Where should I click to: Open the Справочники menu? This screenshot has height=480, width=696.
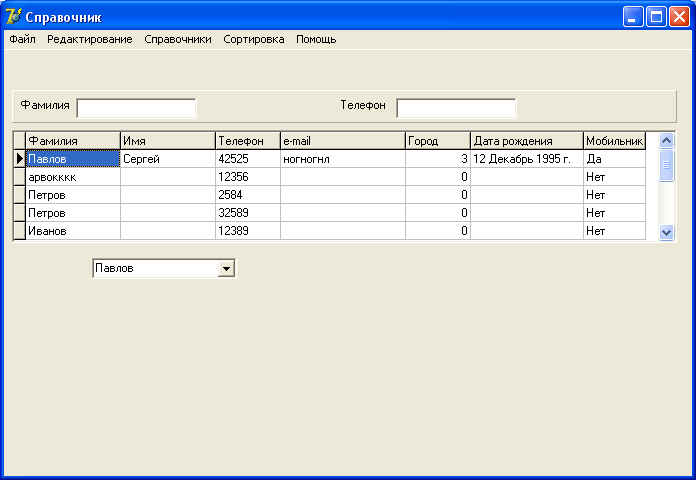click(178, 40)
